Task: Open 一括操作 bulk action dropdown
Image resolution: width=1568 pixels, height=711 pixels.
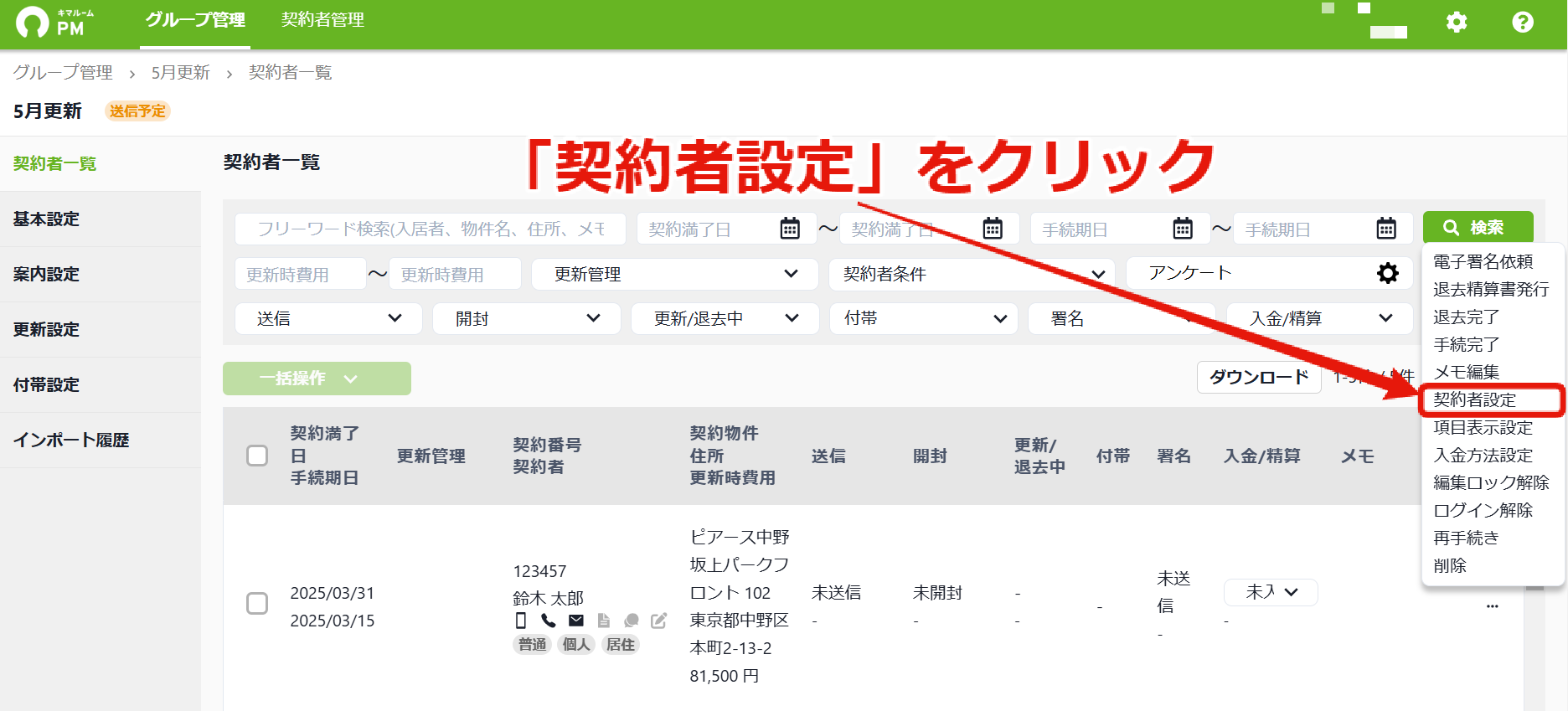Action: [x=317, y=379]
